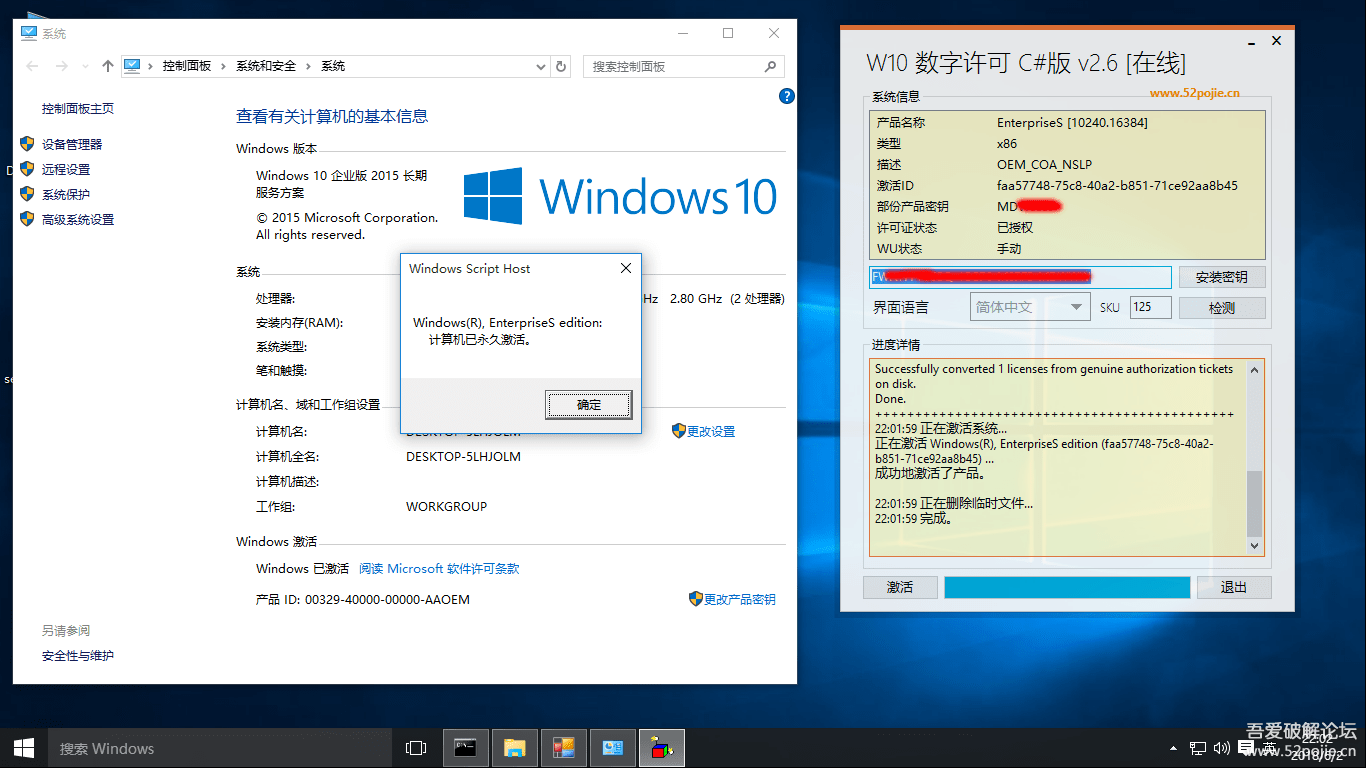This screenshot has width=1366, height=768.
Task: Click the SKU number input field
Action: coord(1150,307)
